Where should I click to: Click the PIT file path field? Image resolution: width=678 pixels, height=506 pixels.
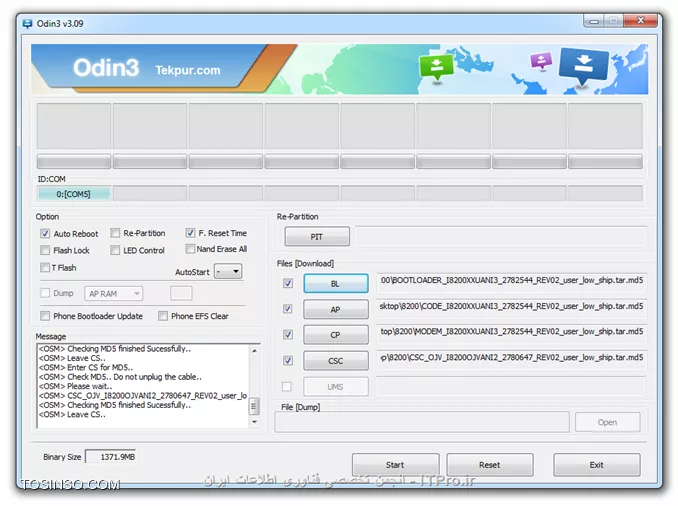[502, 236]
